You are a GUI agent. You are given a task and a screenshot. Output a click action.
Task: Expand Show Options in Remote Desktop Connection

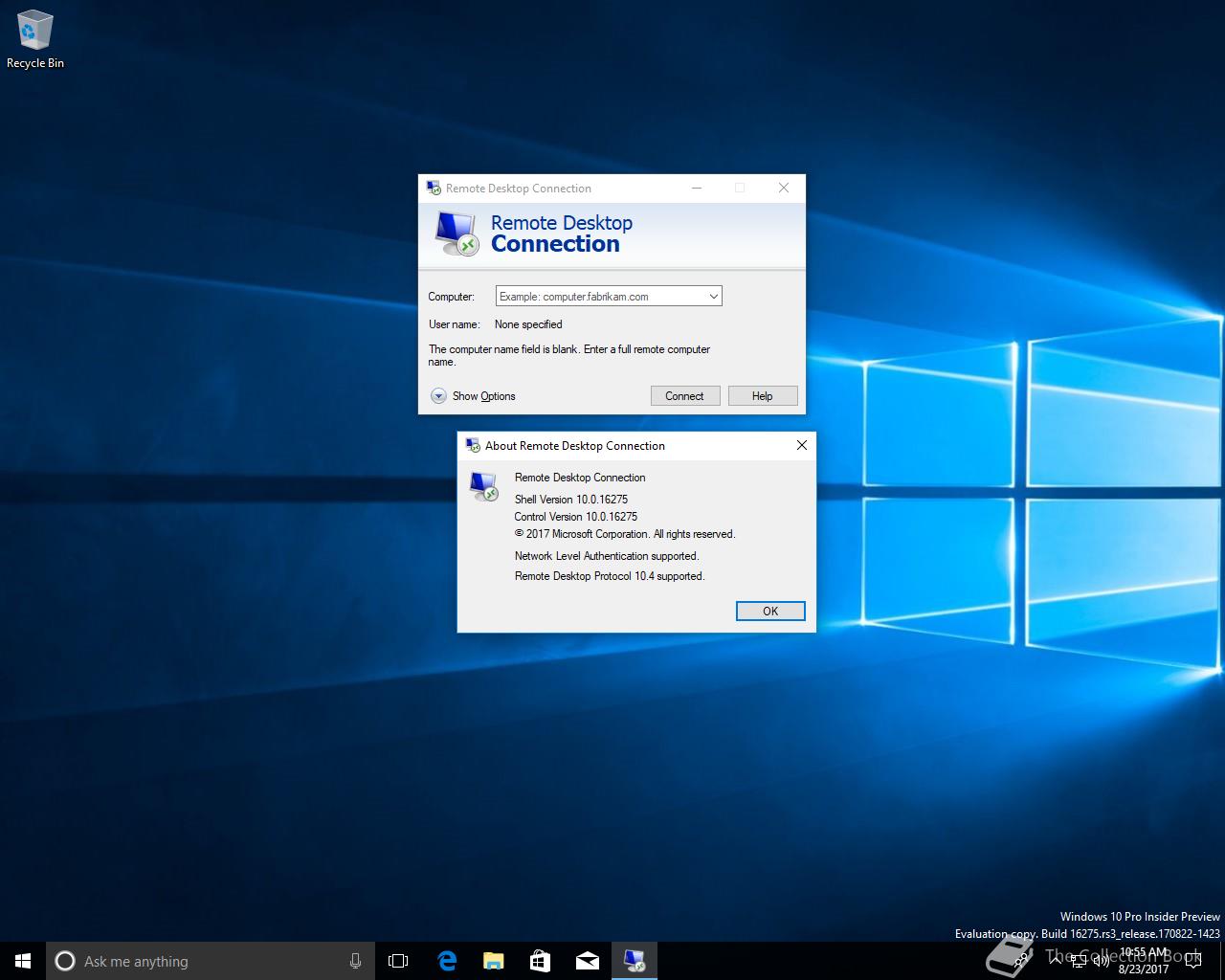473,396
